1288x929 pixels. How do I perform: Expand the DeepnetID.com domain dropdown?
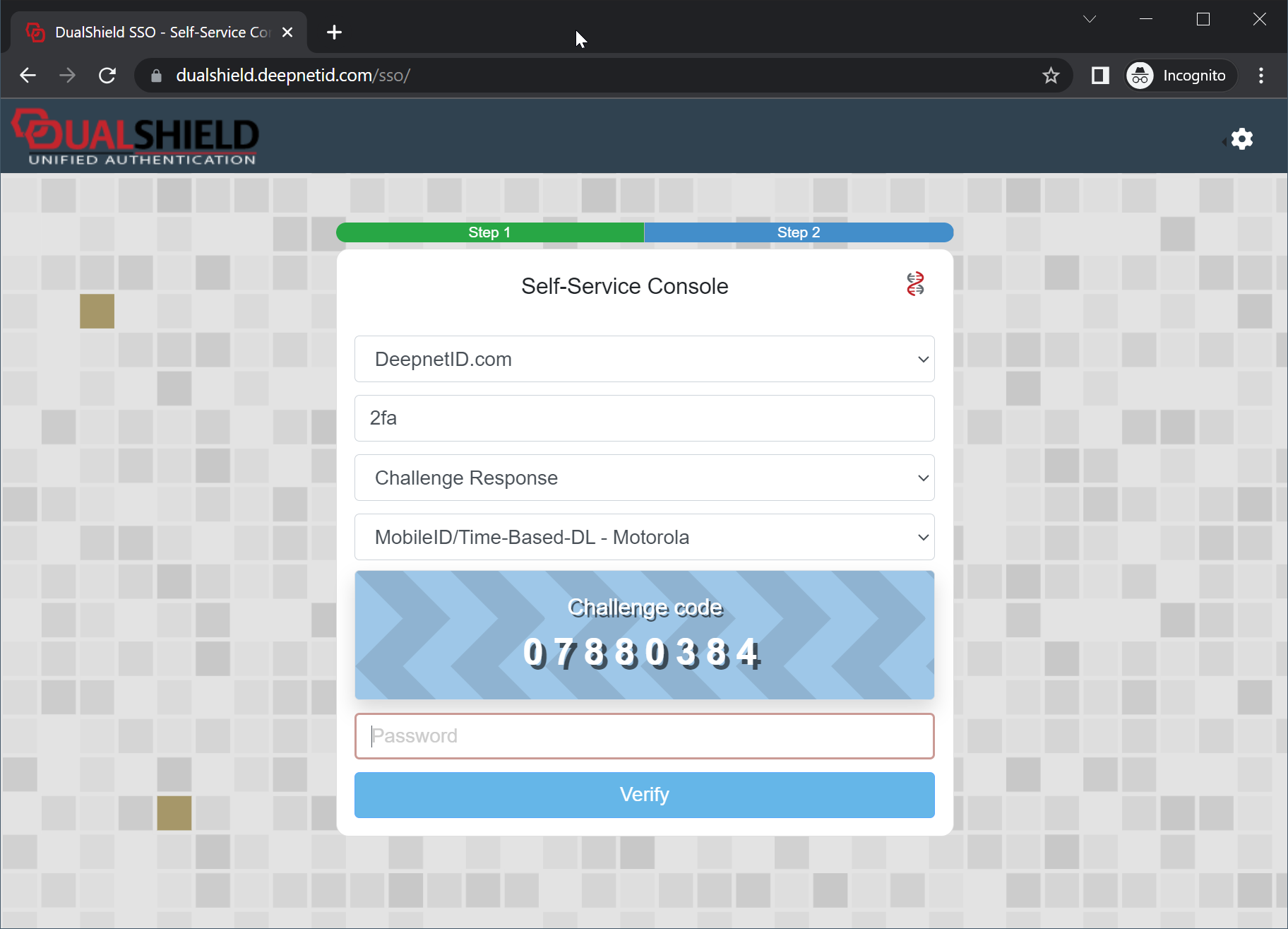point(644,359)
